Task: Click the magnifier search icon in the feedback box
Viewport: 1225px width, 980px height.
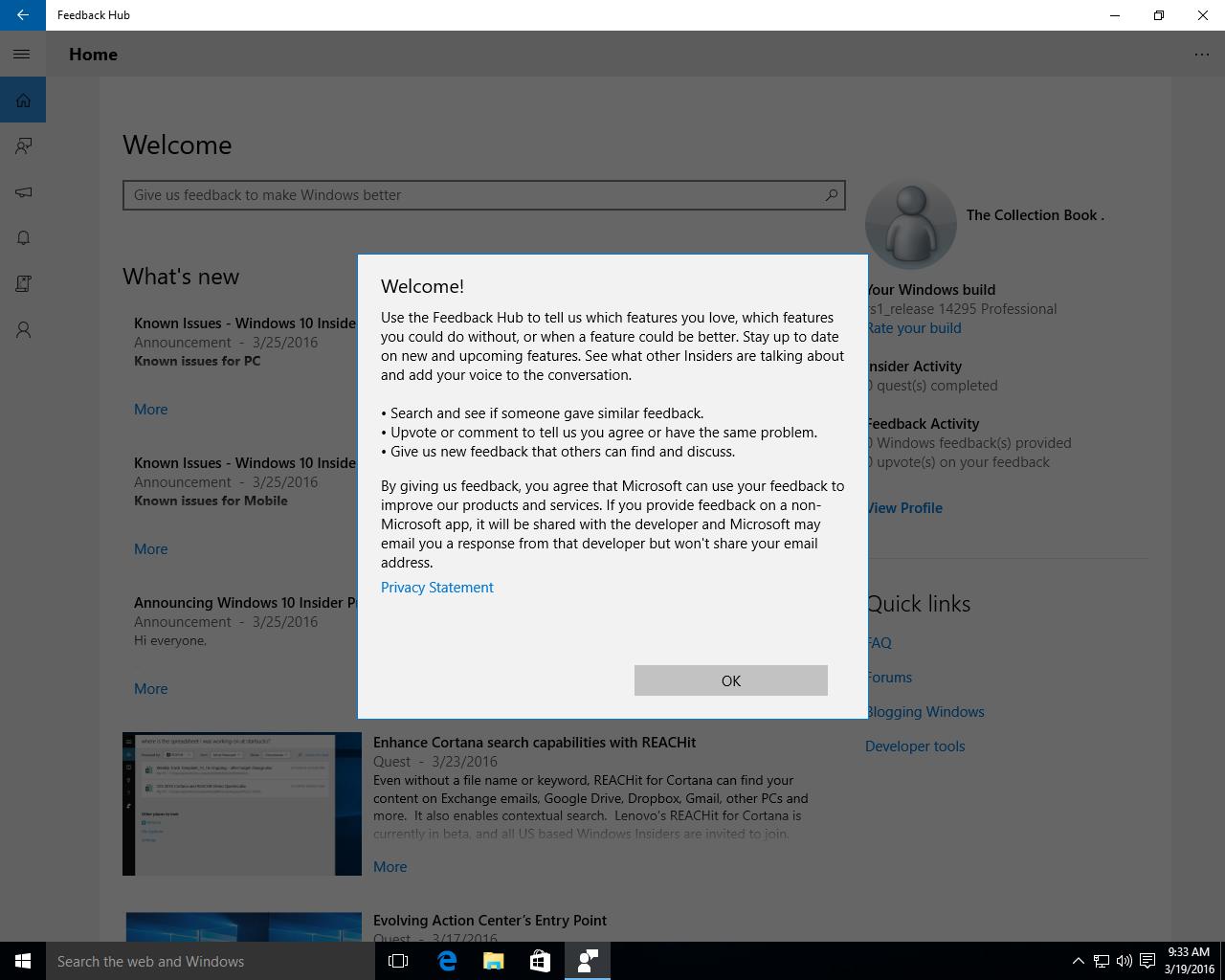Action: [832, 195]
